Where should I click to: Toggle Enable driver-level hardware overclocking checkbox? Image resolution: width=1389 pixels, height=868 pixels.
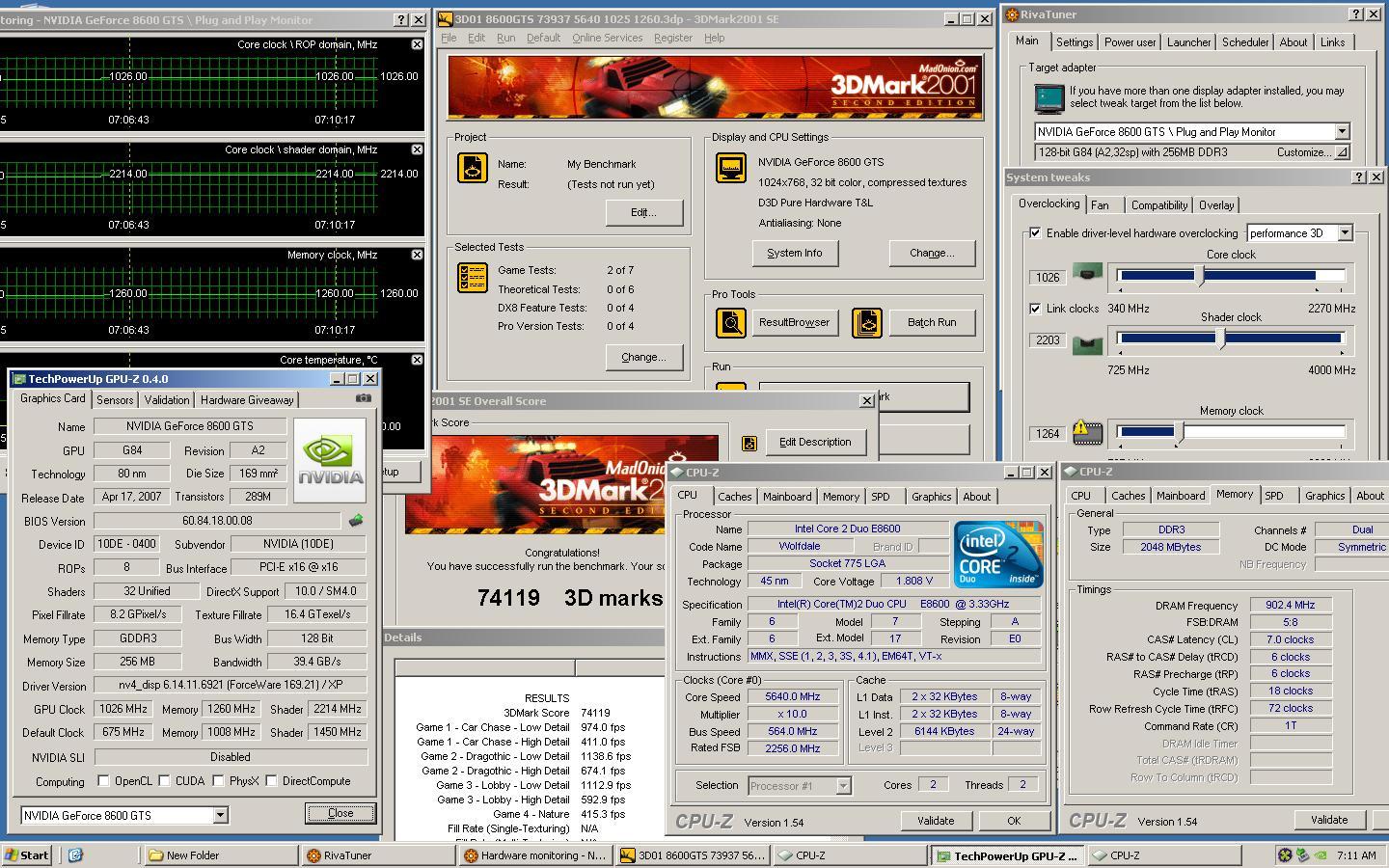[1035, 233]
